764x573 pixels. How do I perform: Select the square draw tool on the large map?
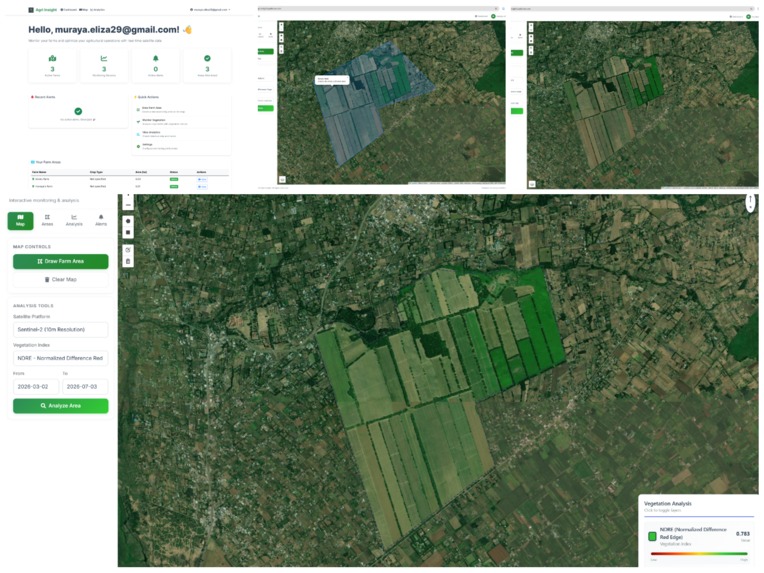coord(128,232)
